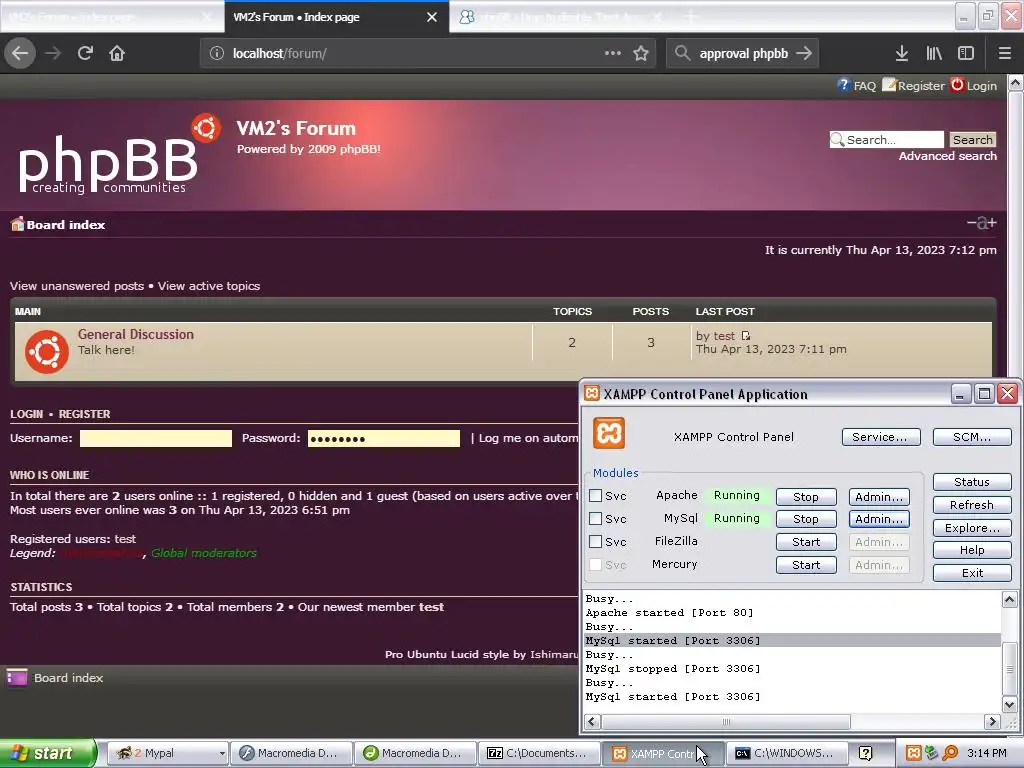Click the help question mark taskbar icon
This screenshot has width=1024, height=768.
point(866,753)
